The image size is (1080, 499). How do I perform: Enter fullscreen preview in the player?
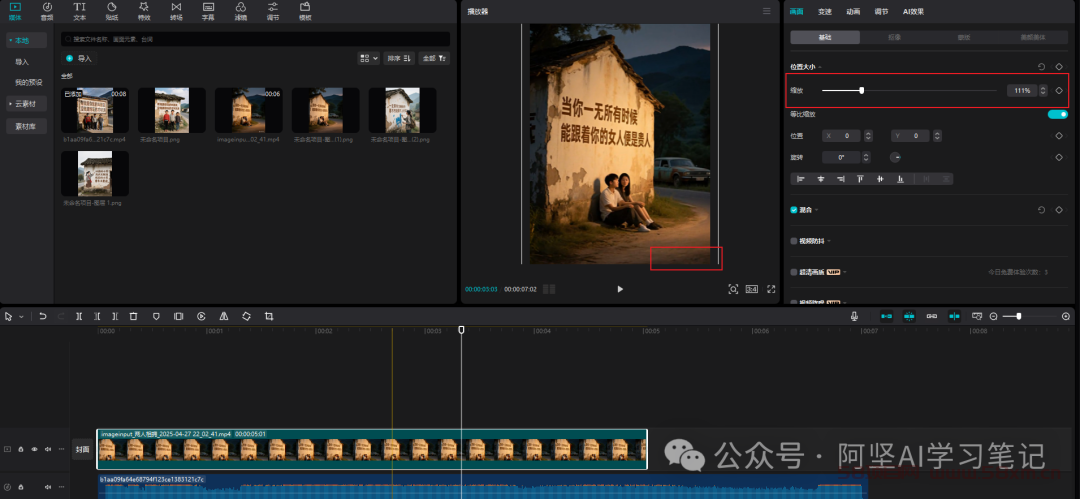point(771,289)
